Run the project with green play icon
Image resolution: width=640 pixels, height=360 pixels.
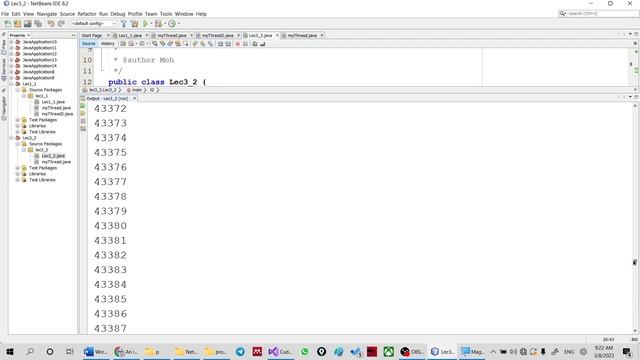coord(145,24)
